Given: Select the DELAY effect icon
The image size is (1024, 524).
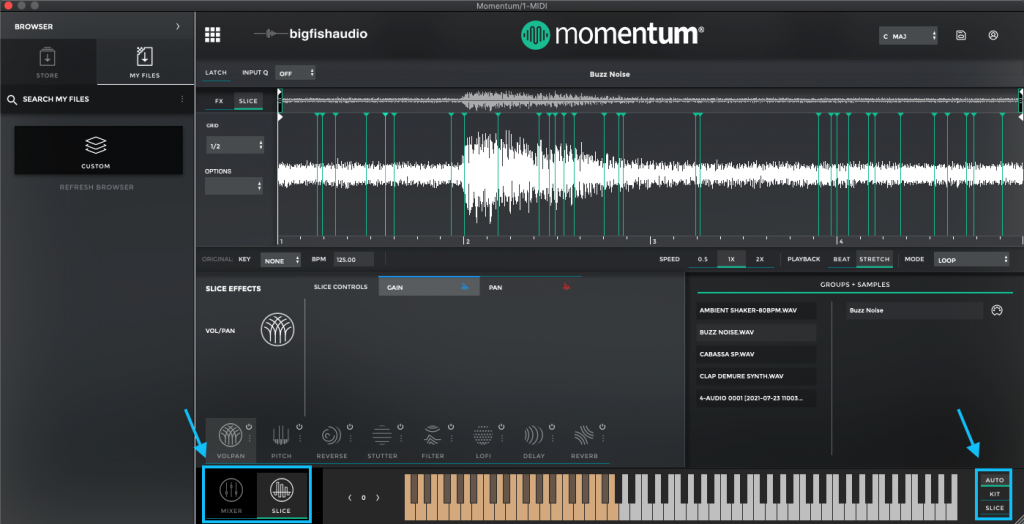Looking at the screenshot, I should 533,434.
